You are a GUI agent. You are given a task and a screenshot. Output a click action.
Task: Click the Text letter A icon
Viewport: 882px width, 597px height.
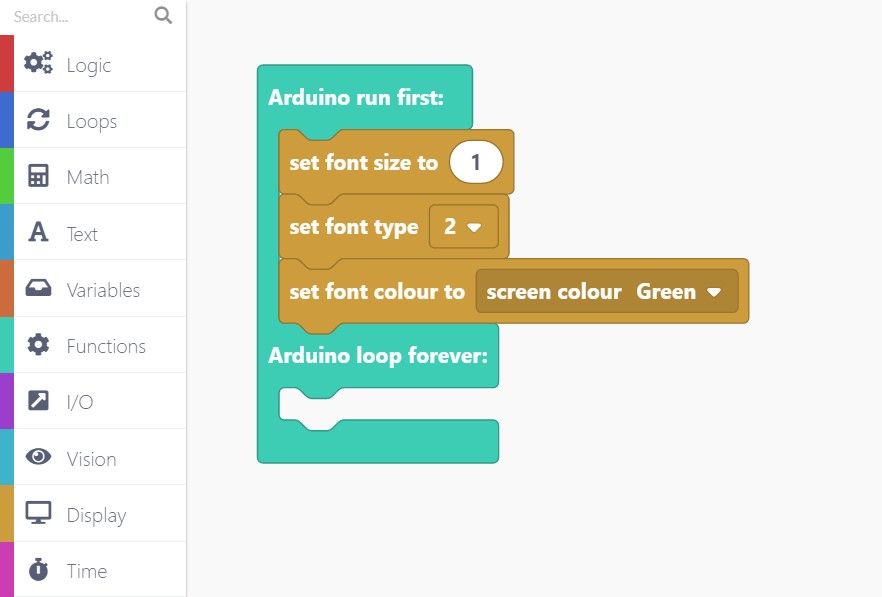pyautogui.click(x=38, y=232)
